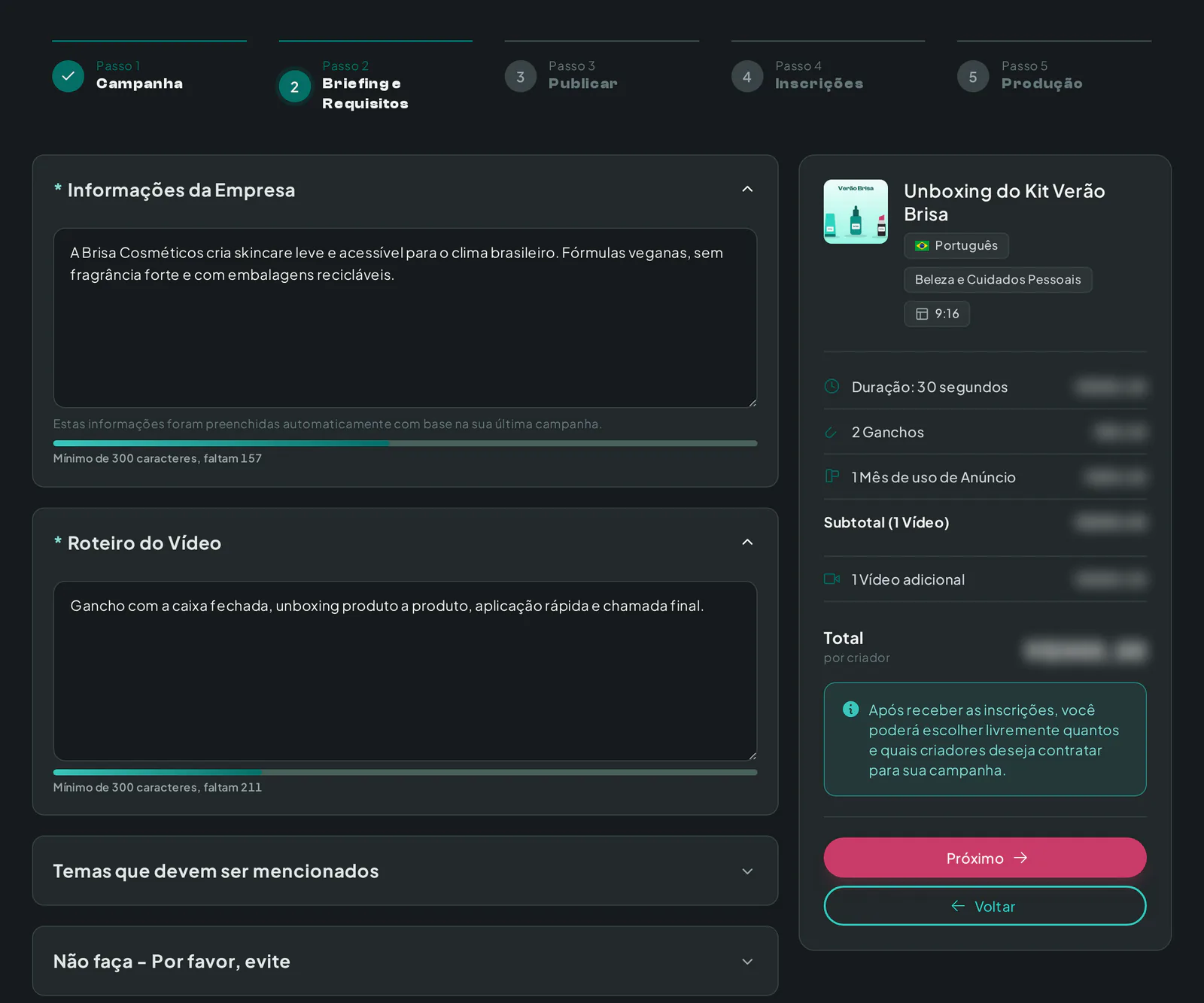Click the completed Passo 1 checkmark icon

68,76
